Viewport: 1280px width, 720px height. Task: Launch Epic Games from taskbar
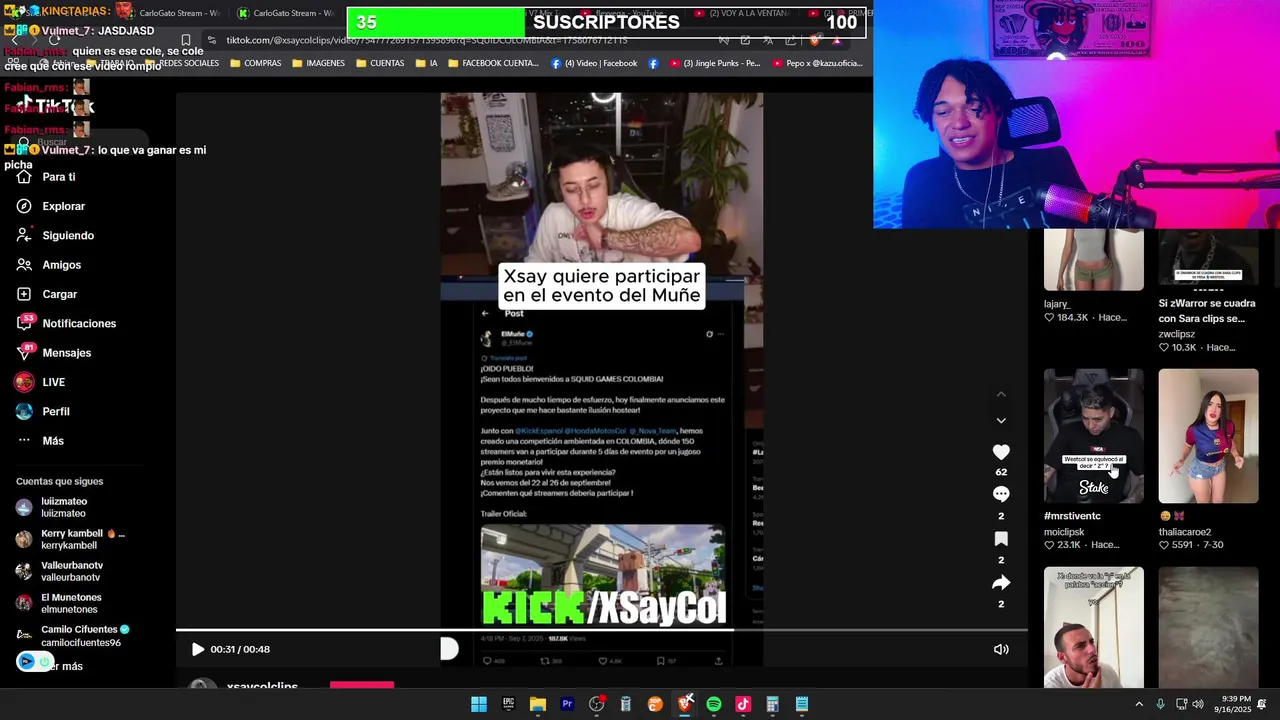click(x=508, y=704)
